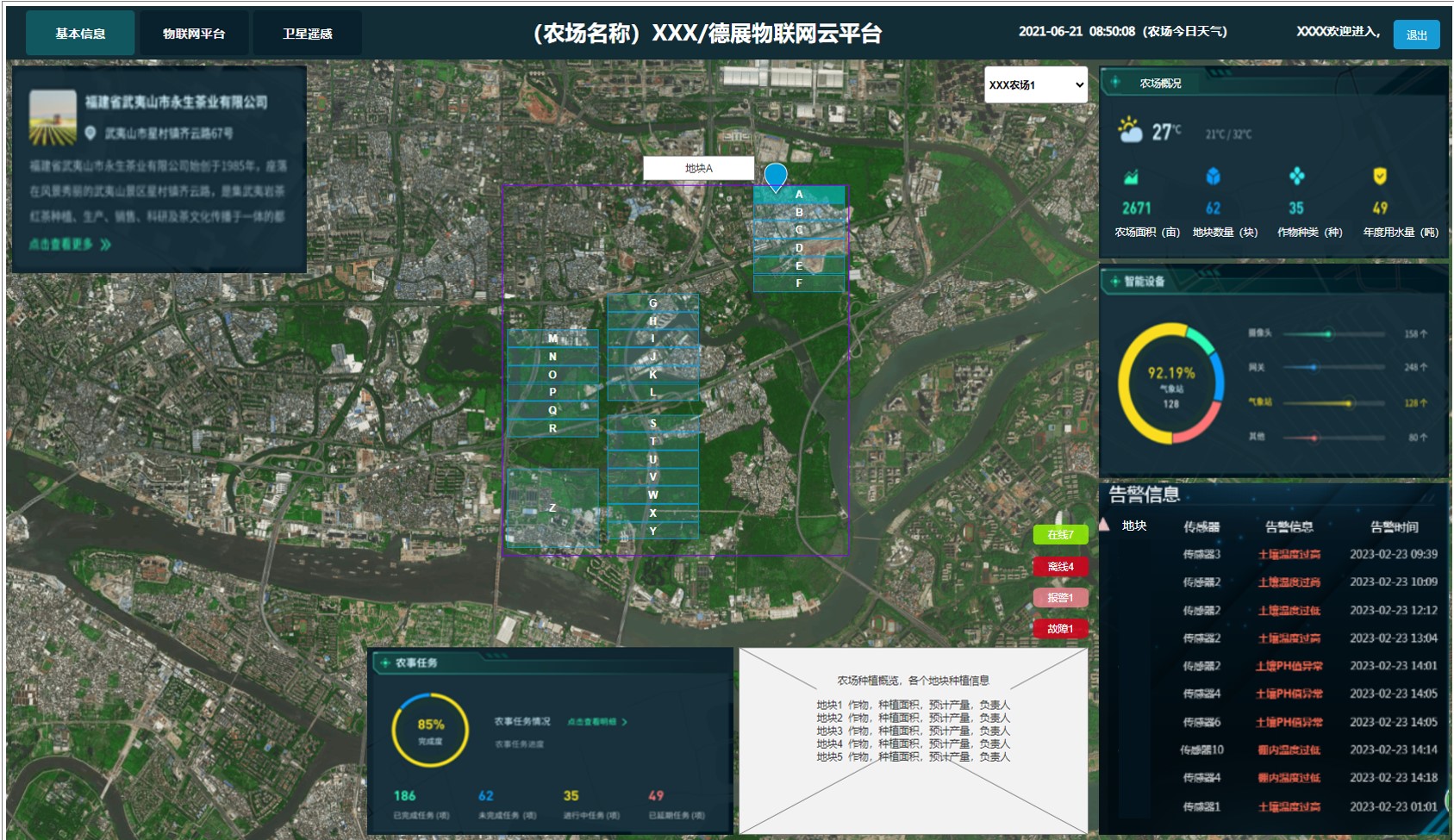The width and height of the screenshot is (1454, 840).
Task: Click the 地块 column header in alerts
Action: coord(1134,526)
